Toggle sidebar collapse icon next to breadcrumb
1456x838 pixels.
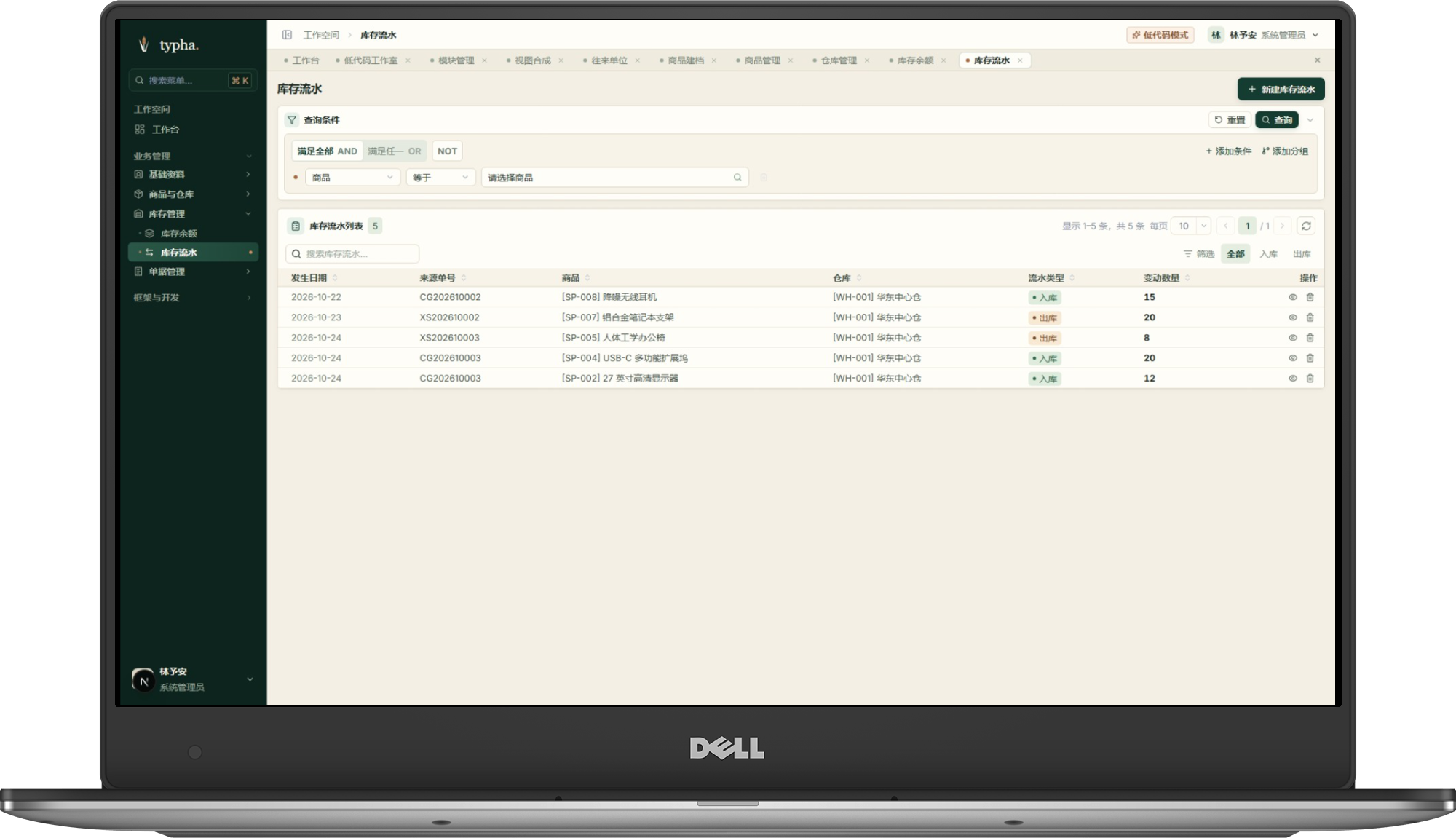(x=287, y=35)
